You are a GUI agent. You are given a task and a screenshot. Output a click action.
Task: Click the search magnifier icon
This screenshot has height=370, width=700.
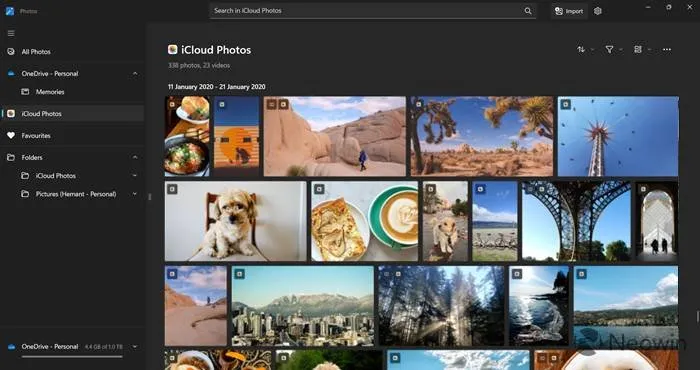[528, 11]
